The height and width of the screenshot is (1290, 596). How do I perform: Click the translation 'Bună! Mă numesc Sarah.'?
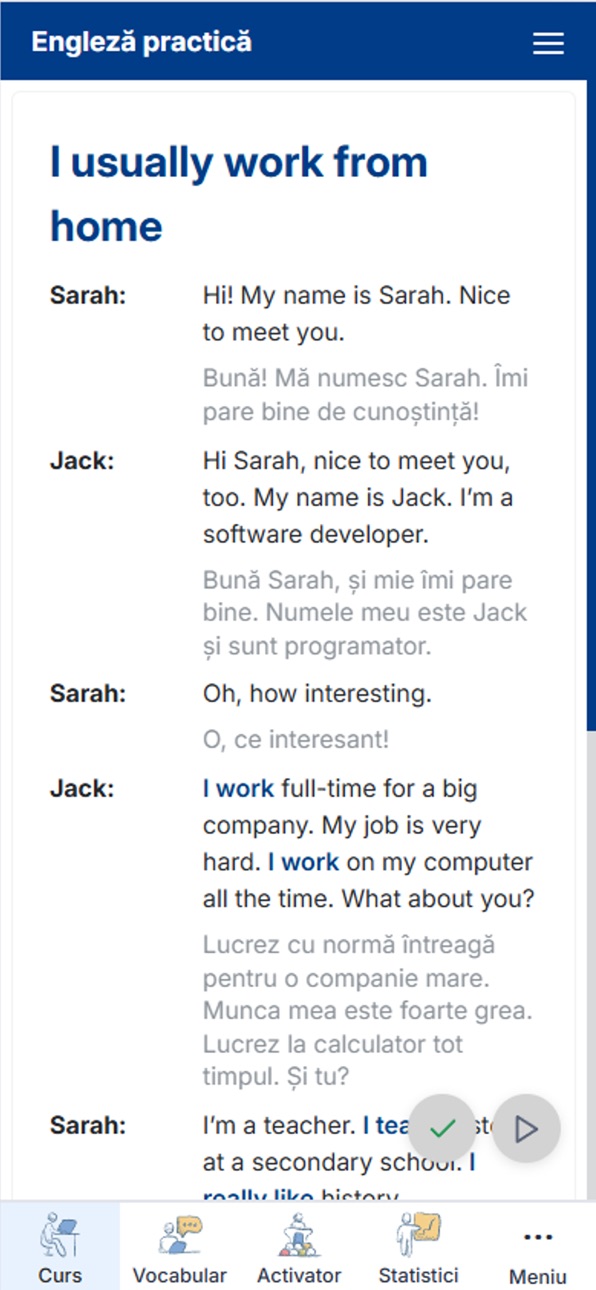click(x=343, y=380)
